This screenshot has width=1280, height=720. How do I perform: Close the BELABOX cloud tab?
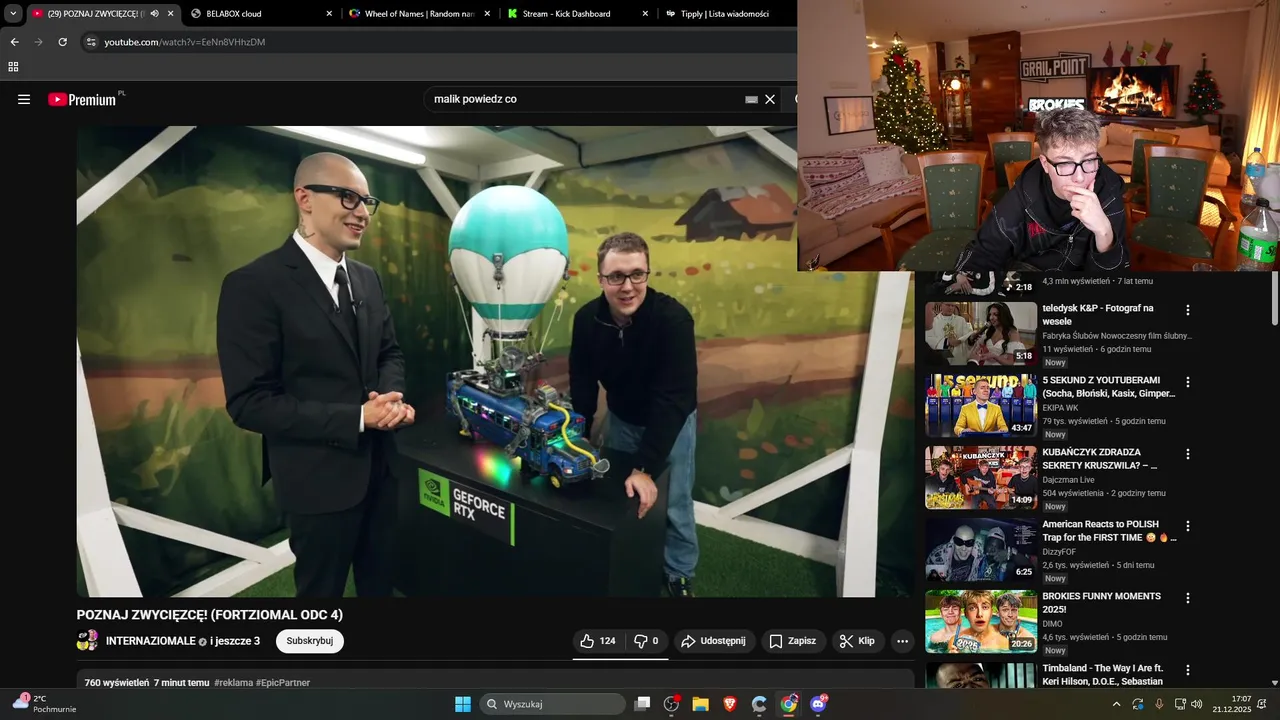pyautogui.click(x=329, y=14)
